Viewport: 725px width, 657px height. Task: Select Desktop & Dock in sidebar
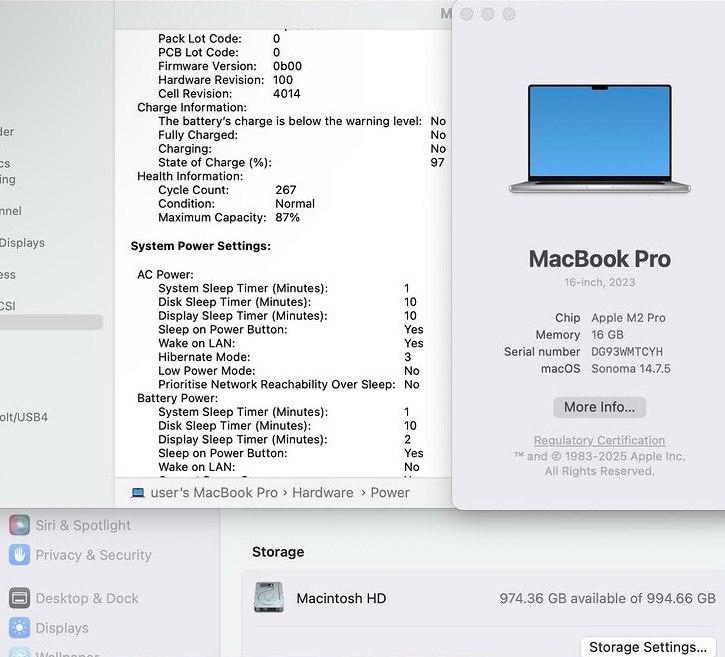click(x=87, y=598)
